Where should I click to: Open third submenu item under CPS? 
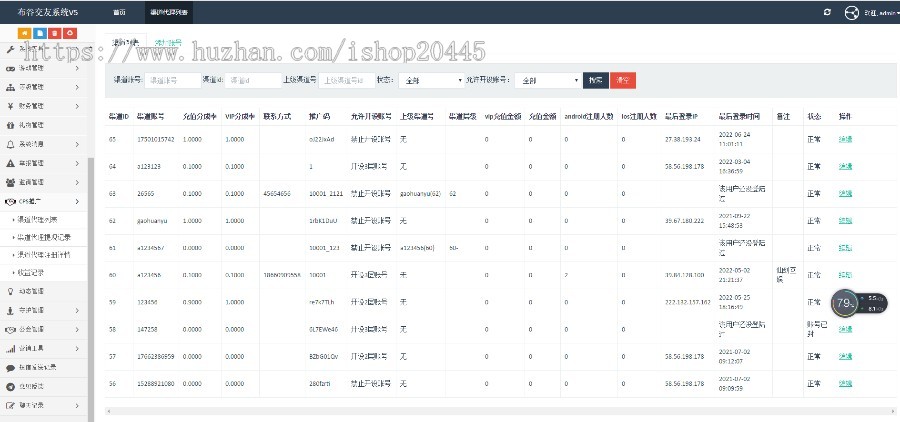point(43,254)
